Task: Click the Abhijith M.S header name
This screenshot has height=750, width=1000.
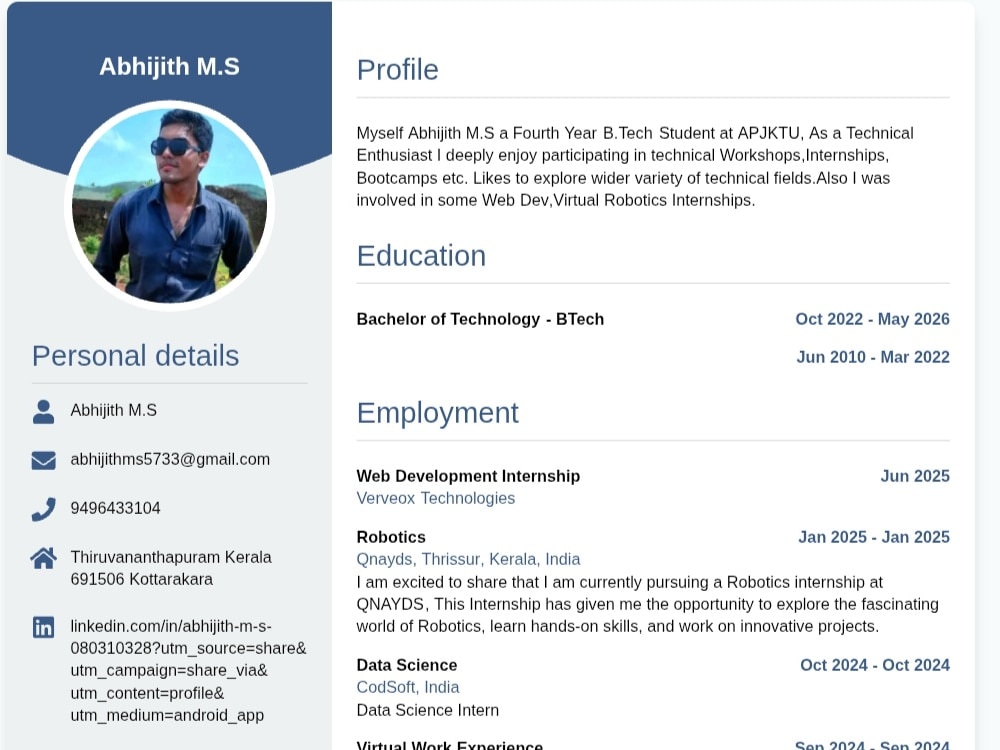Action: coord(170,66)
